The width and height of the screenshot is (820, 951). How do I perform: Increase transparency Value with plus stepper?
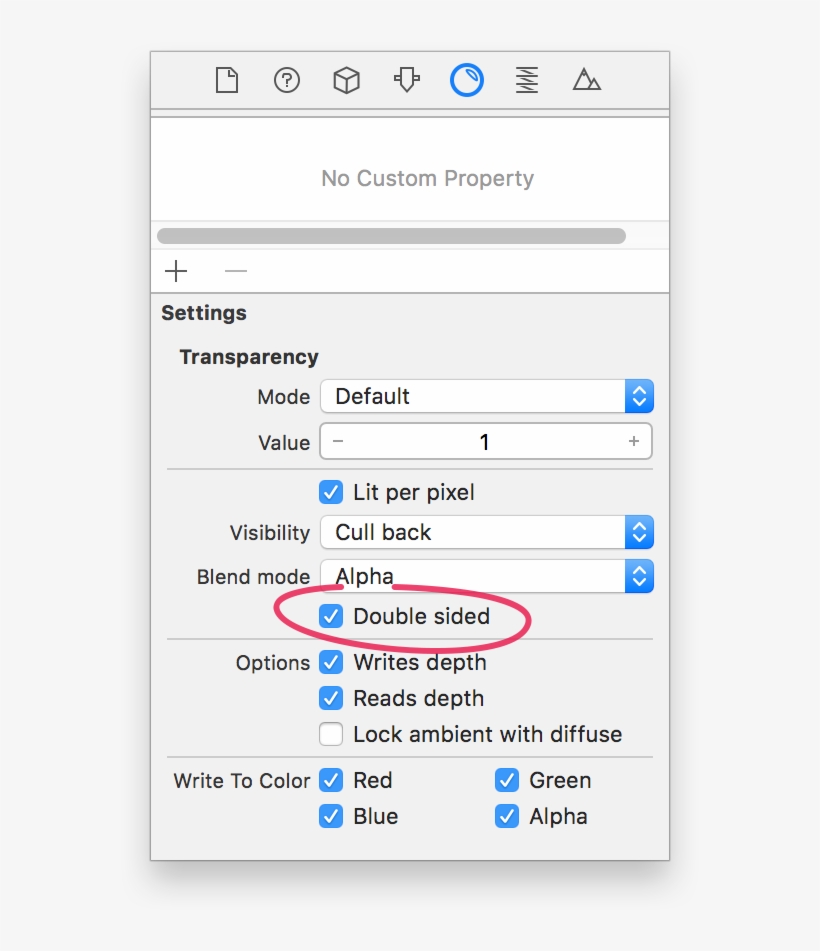tap(634, 441)
